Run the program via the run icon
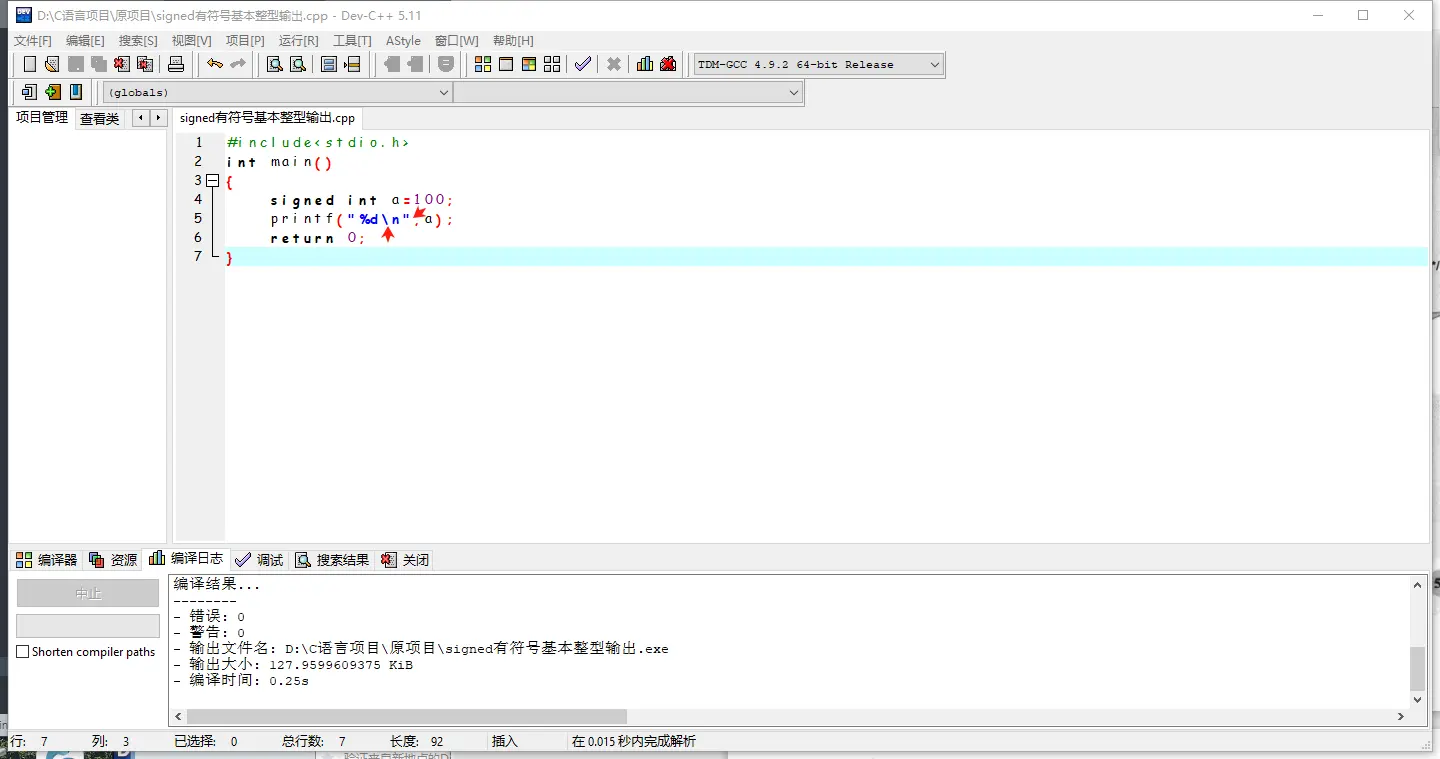Image resolution: width=1440 pixels, height=759 pixels. pyautogui.click(x=505, y=63)
